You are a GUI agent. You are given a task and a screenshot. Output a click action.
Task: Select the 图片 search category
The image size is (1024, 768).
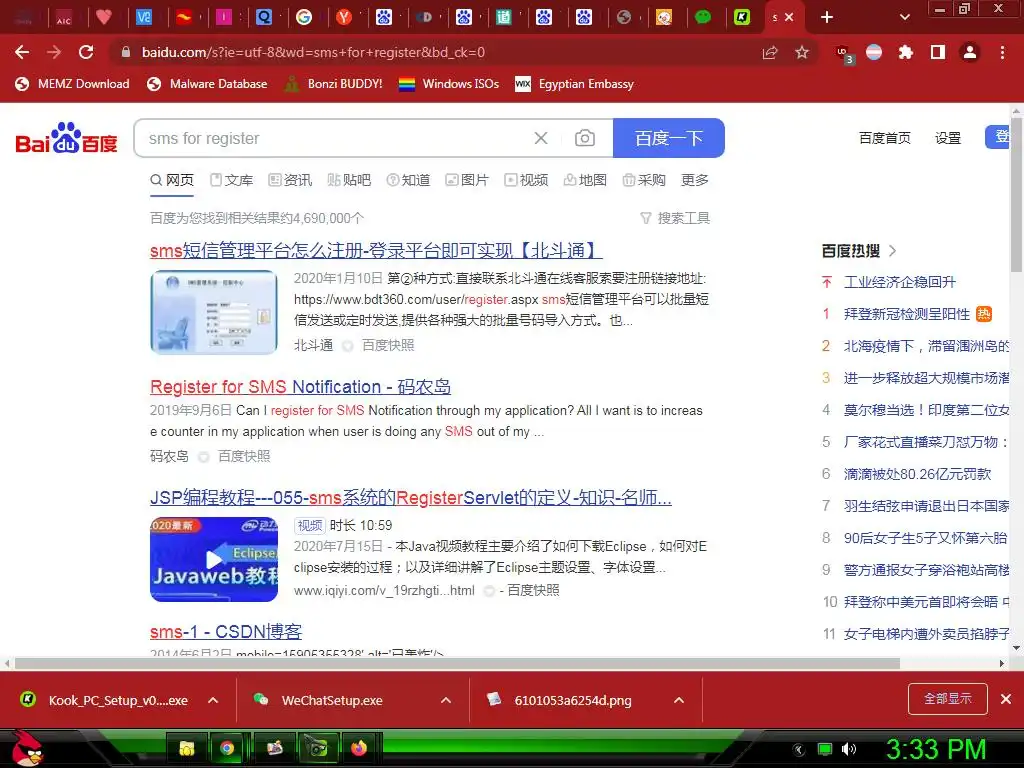(x=467, y=180)
